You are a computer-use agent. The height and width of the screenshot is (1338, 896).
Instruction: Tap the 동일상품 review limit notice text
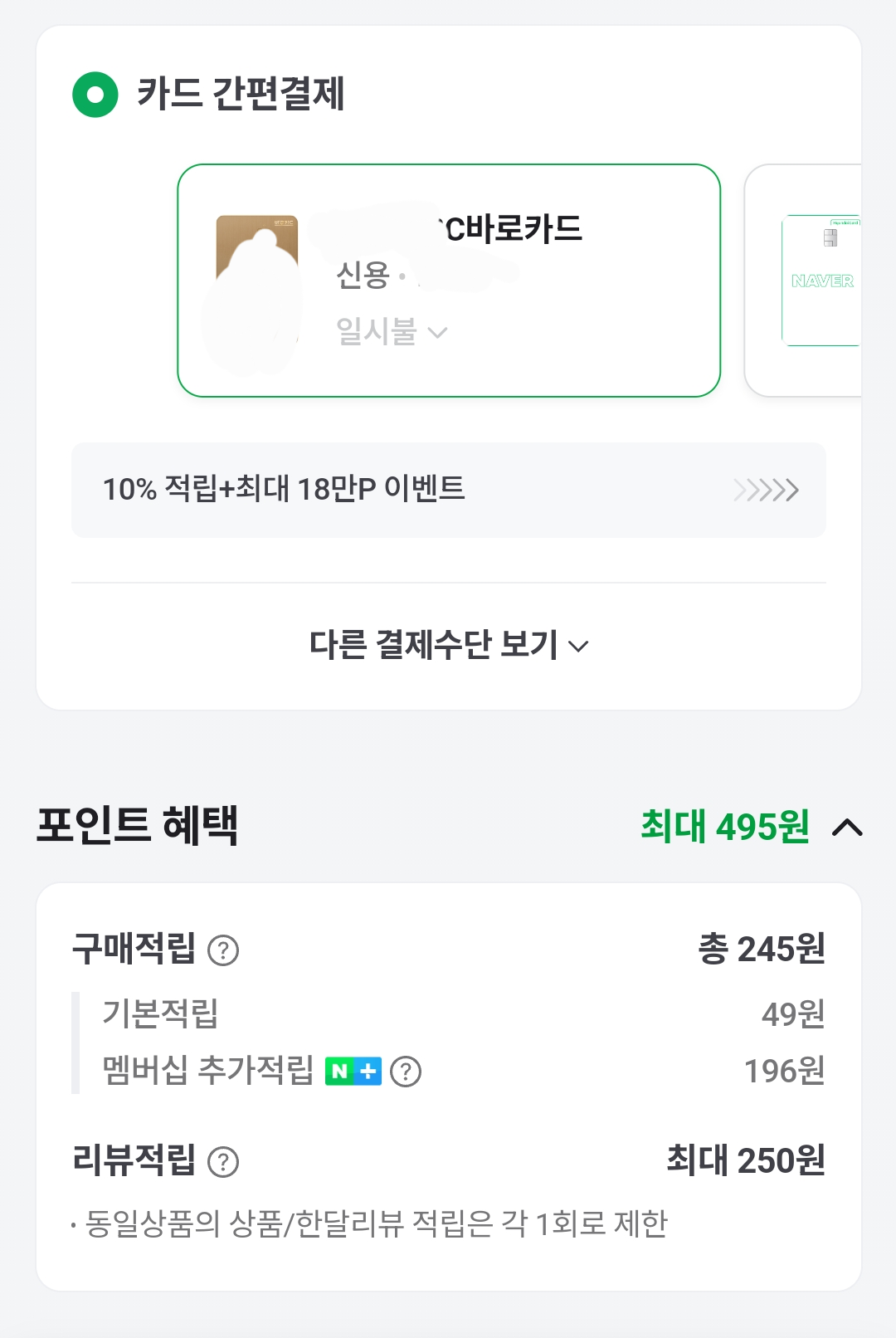point(376,1223)
